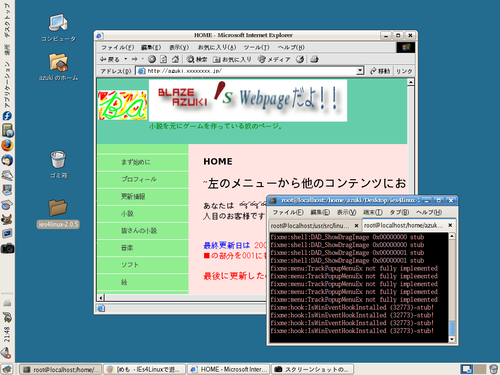Close the root@localhost:/home/azuk... terminal tab
This screenshot has width=500, height=375.
click(x=450, y=225)
